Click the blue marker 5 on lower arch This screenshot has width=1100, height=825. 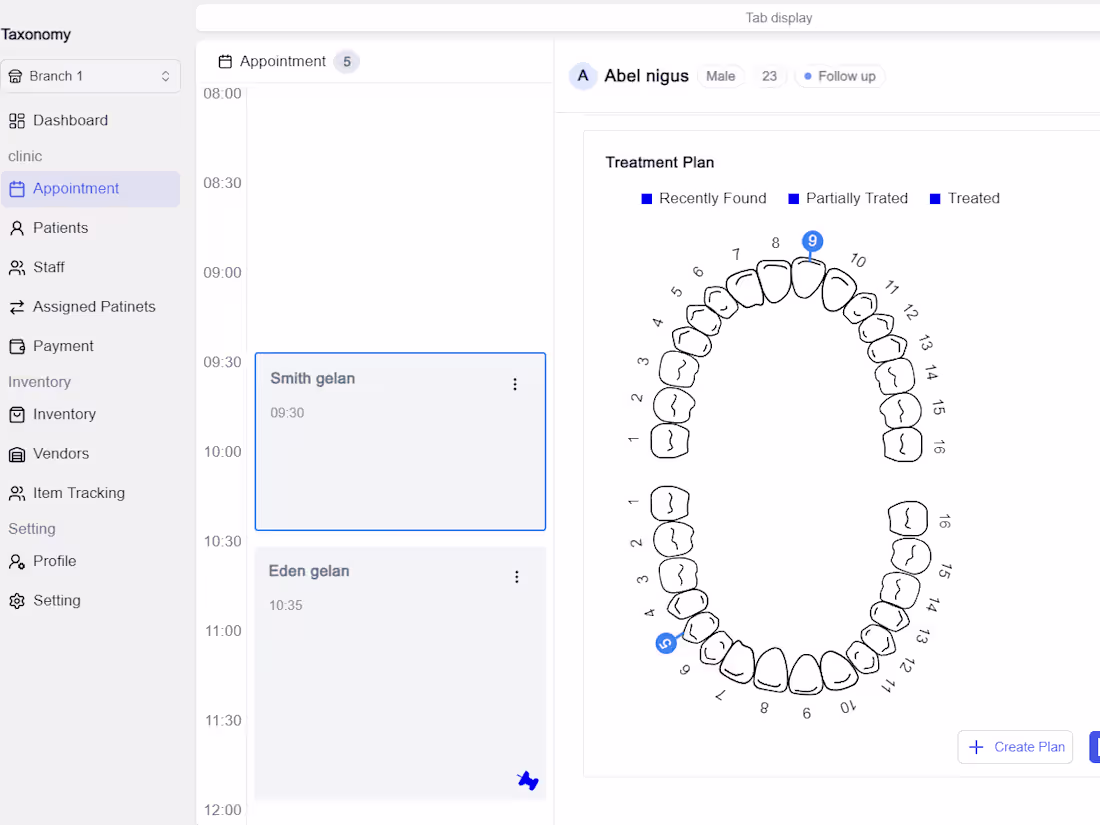click(666, 642)
